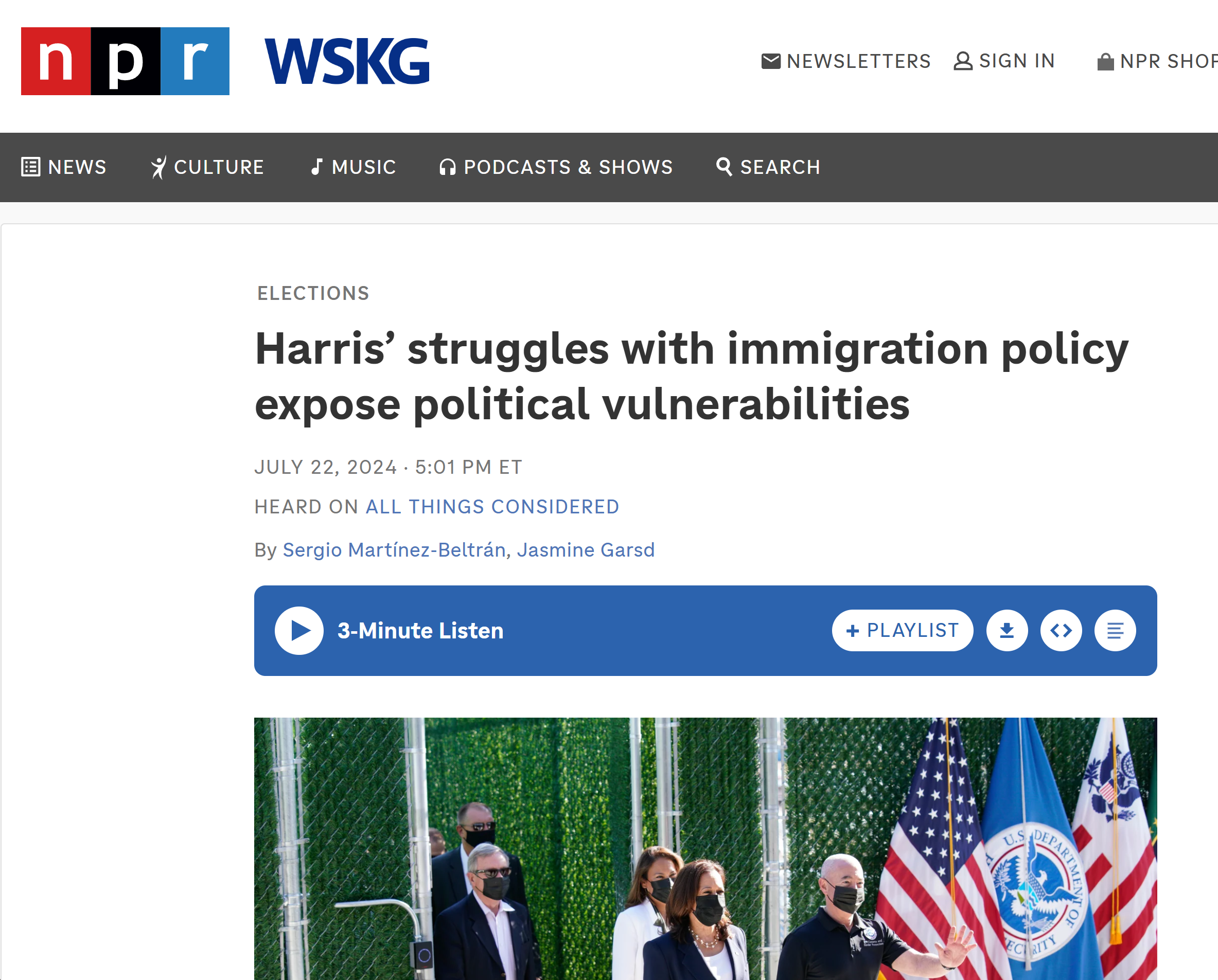Open All Things Considered link
1218x980 pixels.
click(492, 507)
